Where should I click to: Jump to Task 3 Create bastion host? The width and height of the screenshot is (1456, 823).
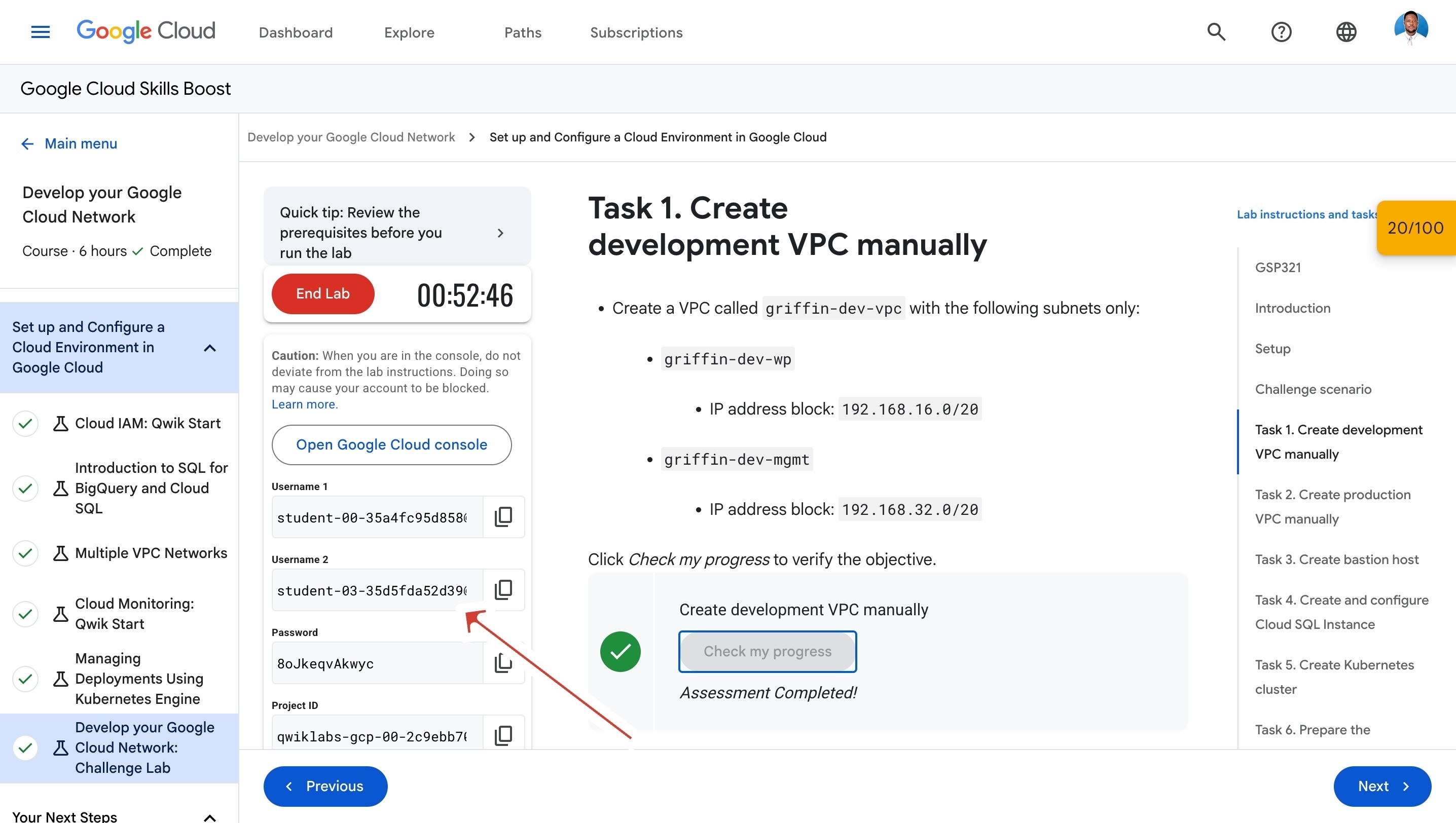click(x=1337, y=559)
